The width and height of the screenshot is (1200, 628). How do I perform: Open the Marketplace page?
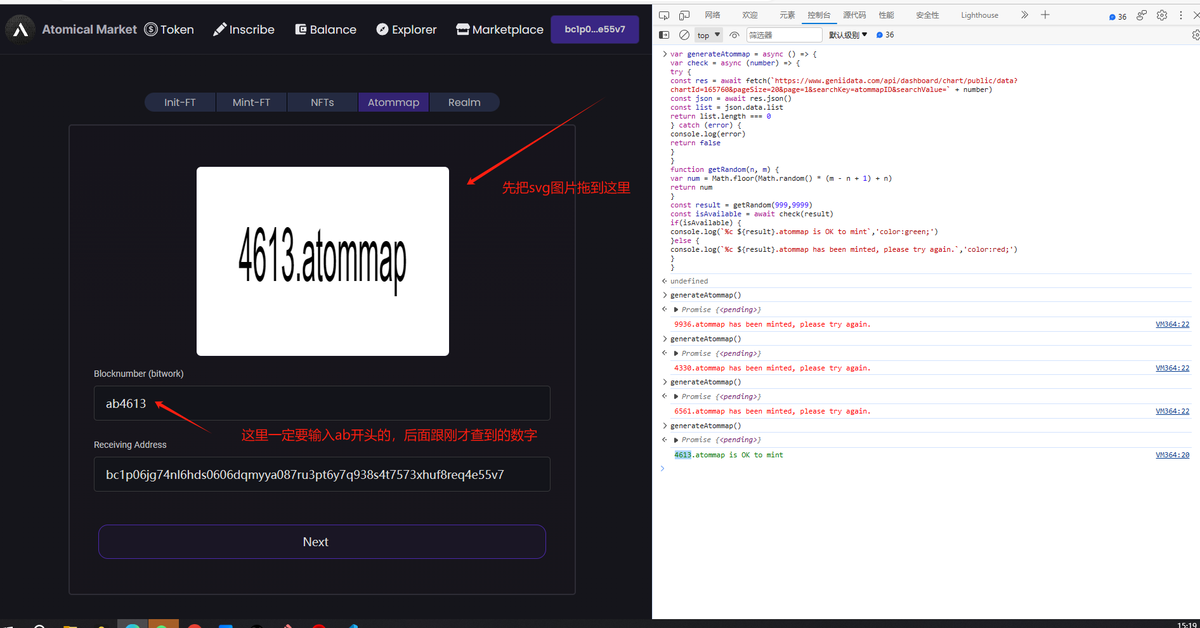pos(499,29)
